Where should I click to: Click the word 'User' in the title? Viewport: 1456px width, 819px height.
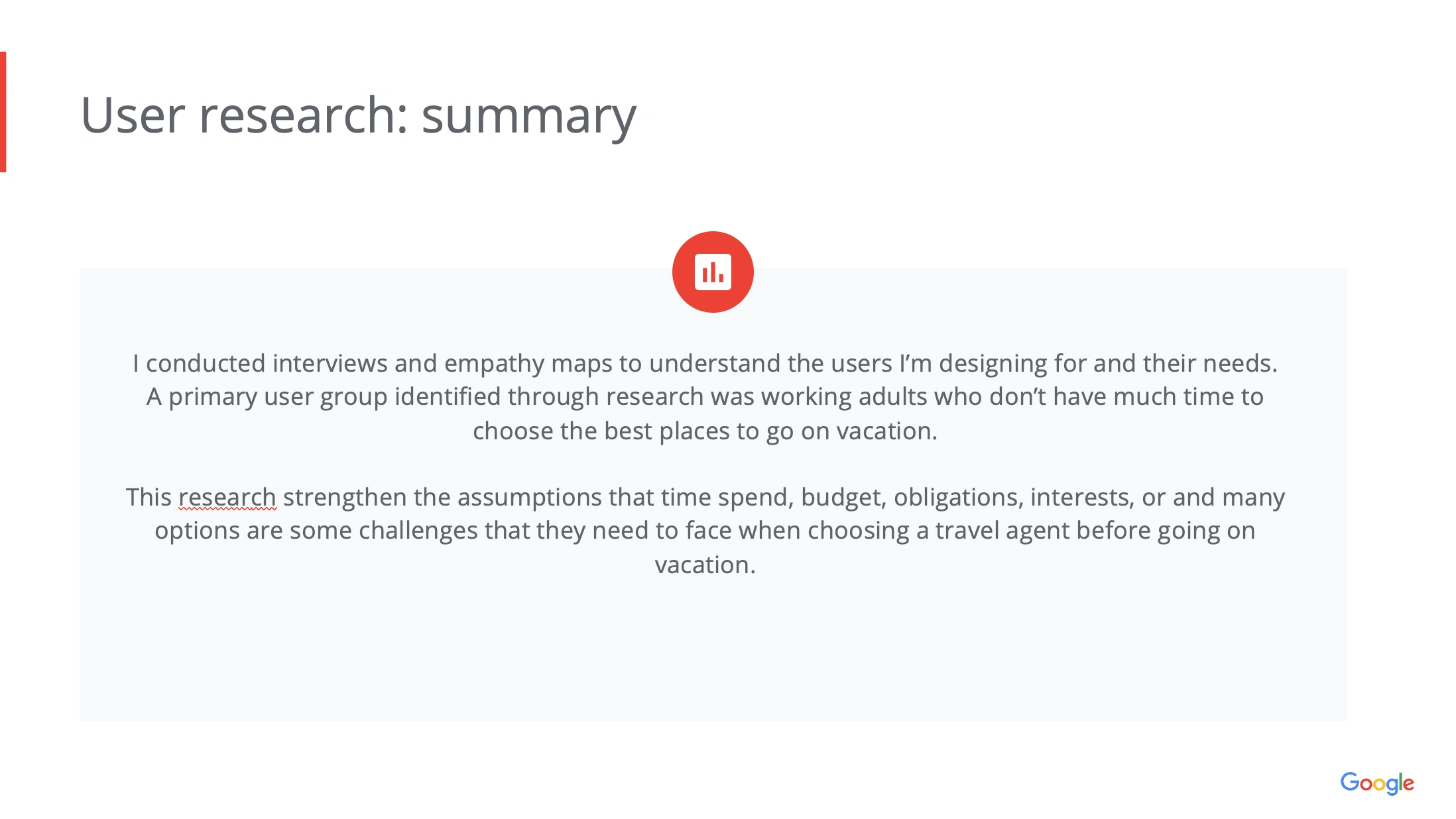point(133,115)
